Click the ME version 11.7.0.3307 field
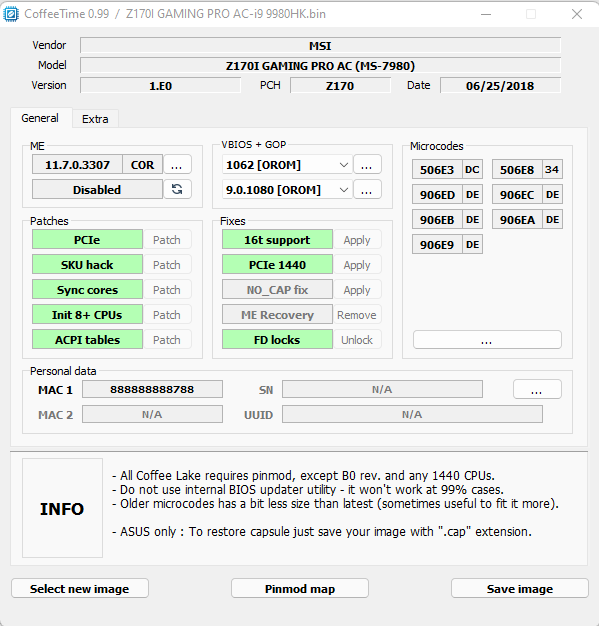599x626 pixels. coord(77,164)
